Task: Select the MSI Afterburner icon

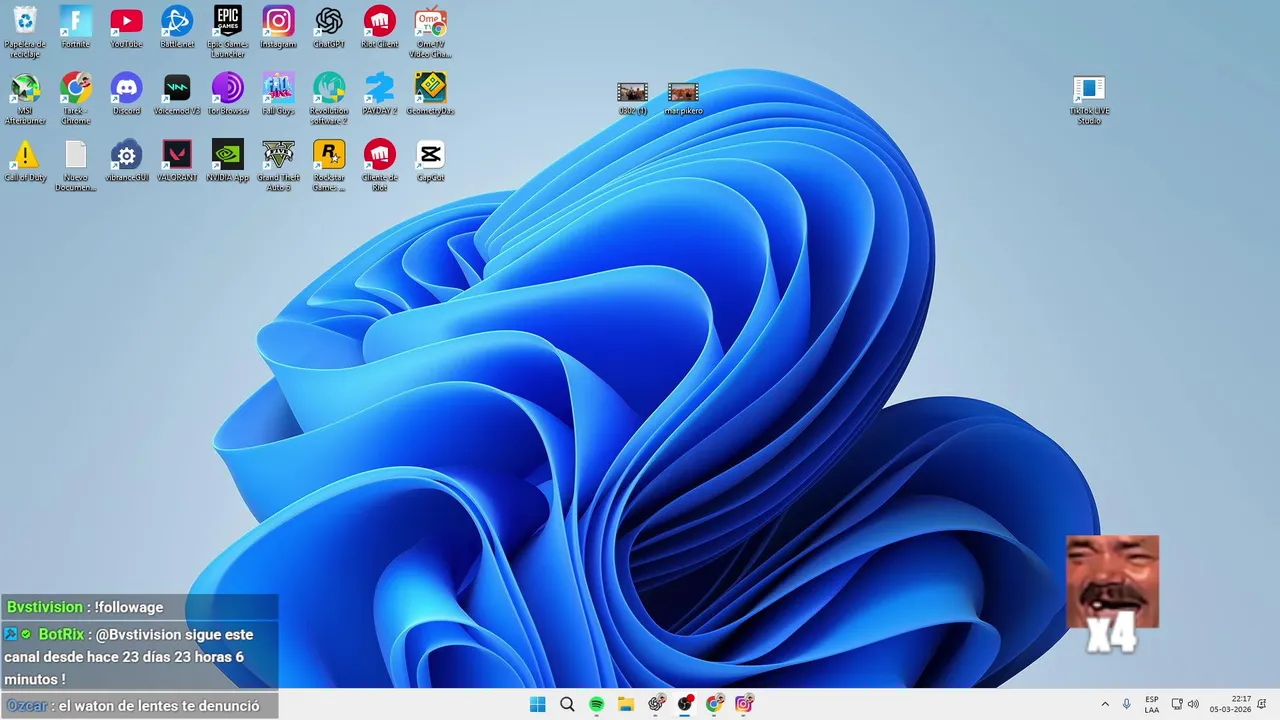Action: tap(25, 97)
